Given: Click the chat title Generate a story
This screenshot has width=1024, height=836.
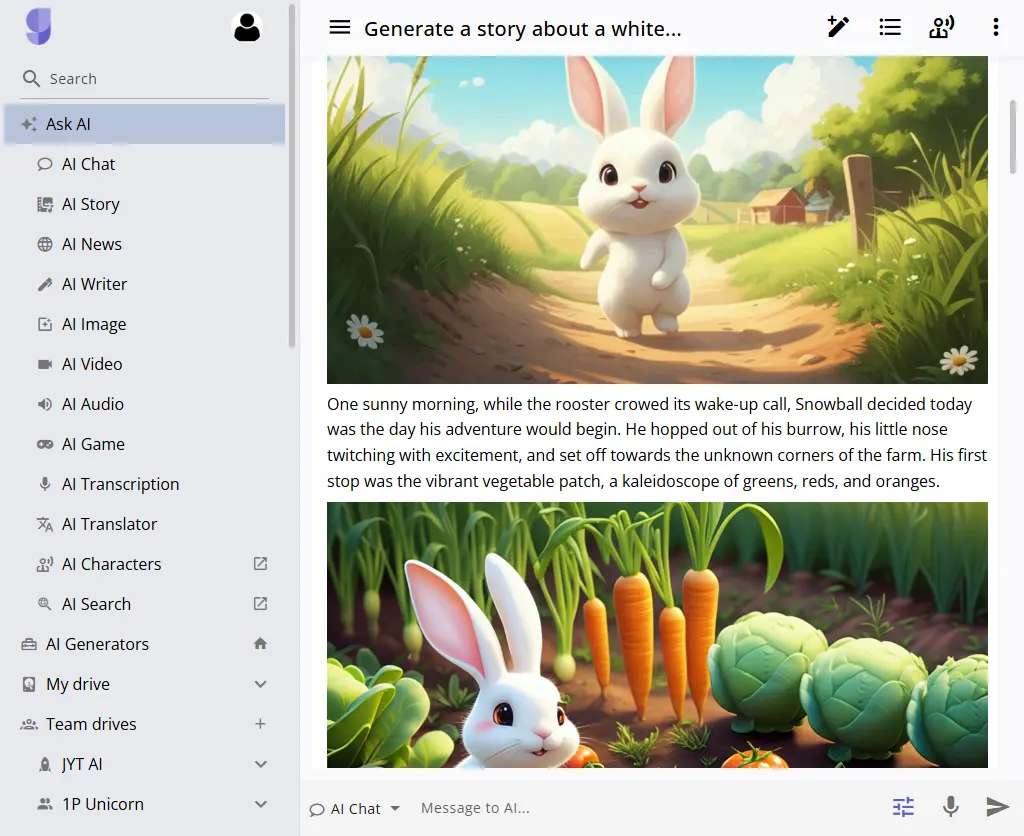Looking at the screenshot, I should tap(522, 29).
